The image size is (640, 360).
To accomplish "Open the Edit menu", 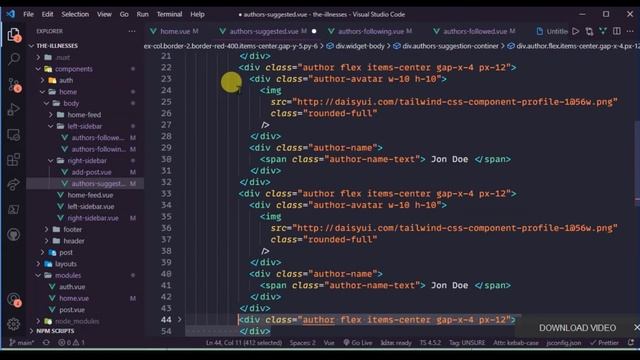I will point(47,14).
